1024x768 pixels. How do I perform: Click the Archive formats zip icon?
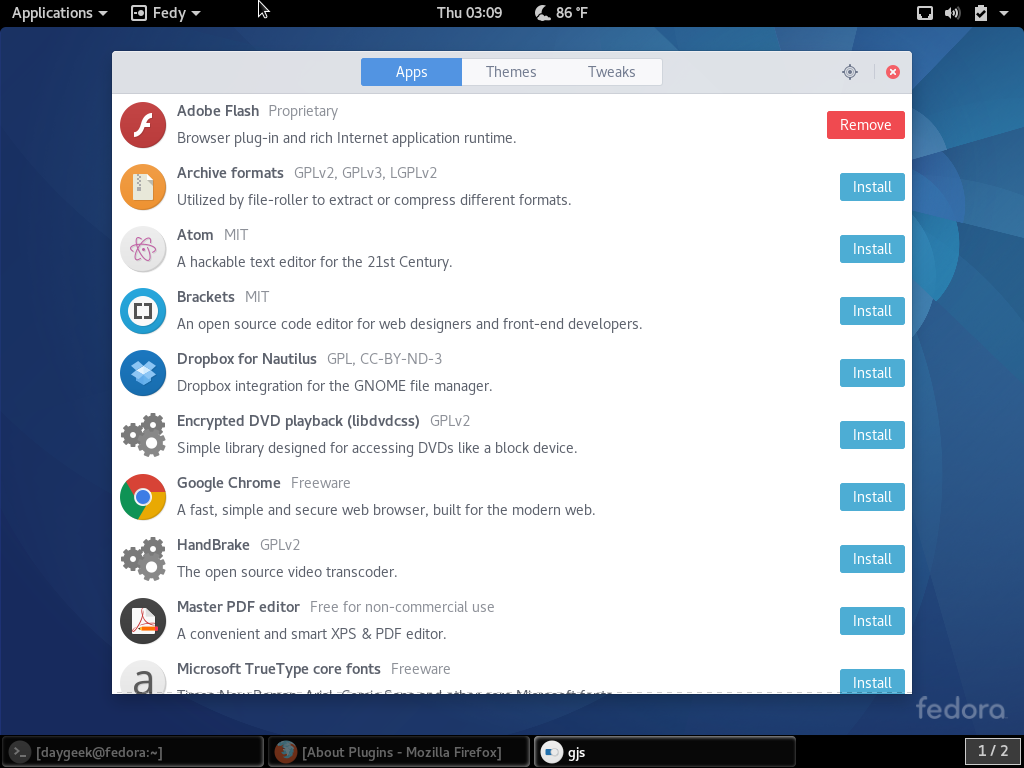[x=143, y=187]
